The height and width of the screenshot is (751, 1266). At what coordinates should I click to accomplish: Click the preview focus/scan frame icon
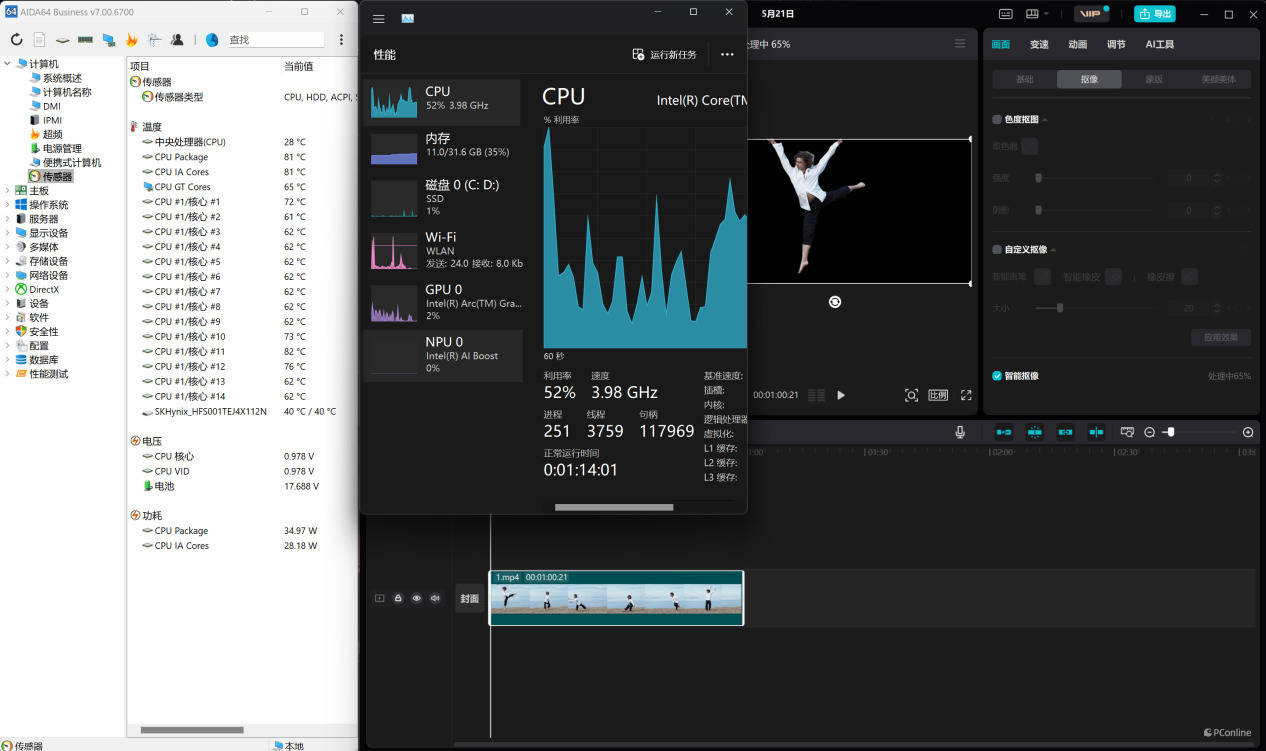[x=911, y=395]
